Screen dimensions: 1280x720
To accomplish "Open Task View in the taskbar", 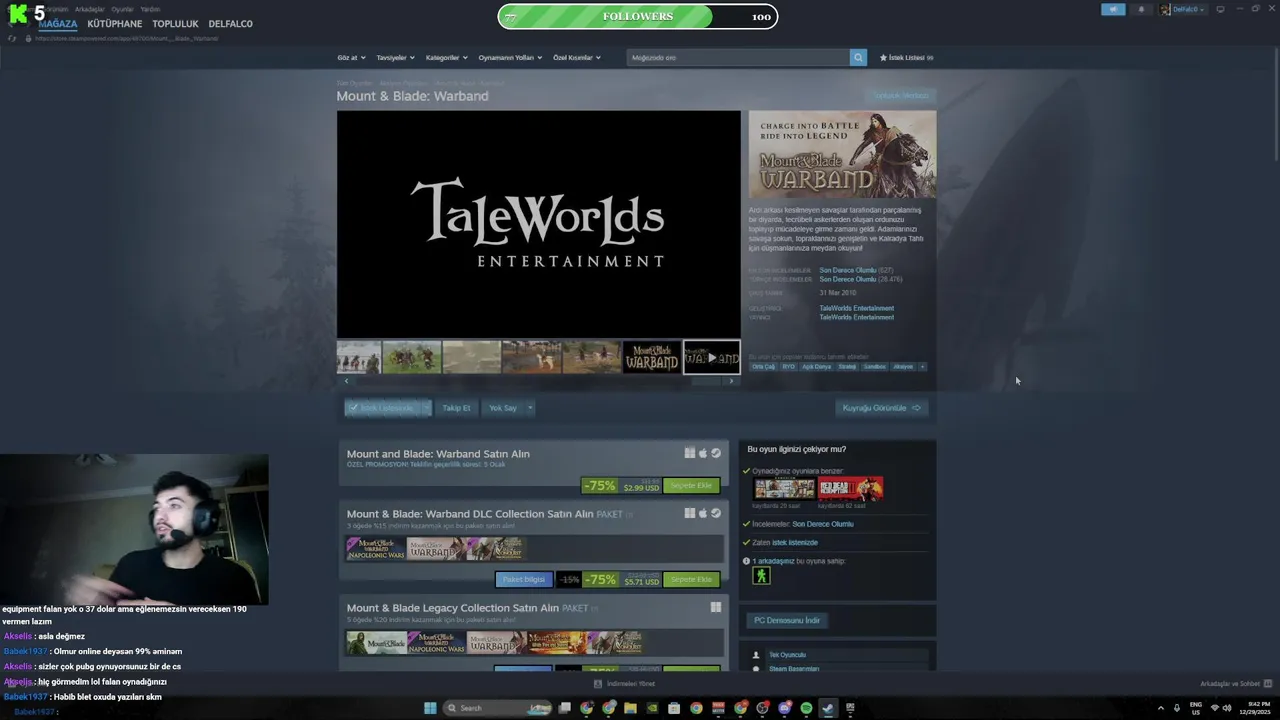I will (565, 708).
